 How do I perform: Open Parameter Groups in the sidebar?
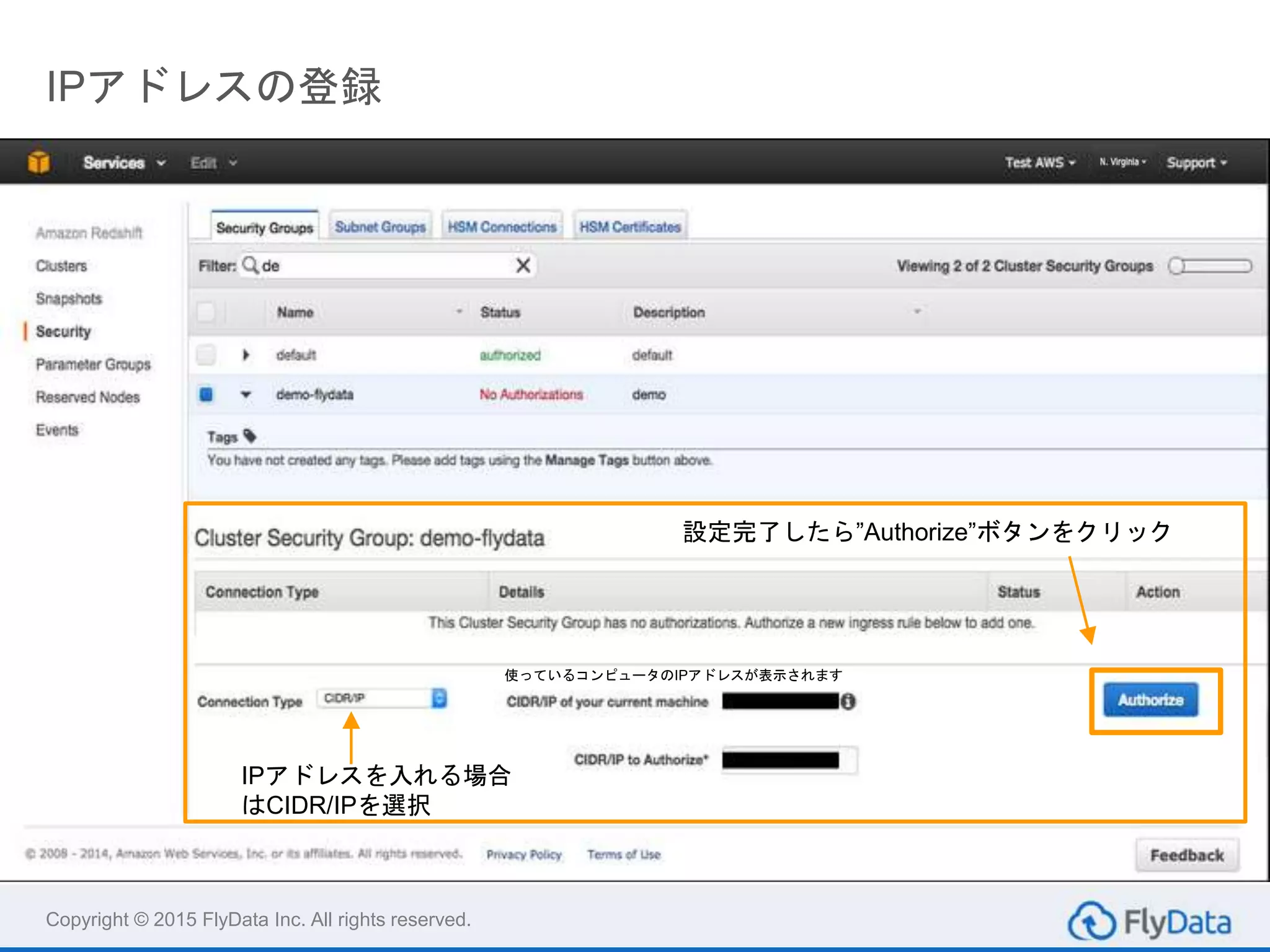93,364
